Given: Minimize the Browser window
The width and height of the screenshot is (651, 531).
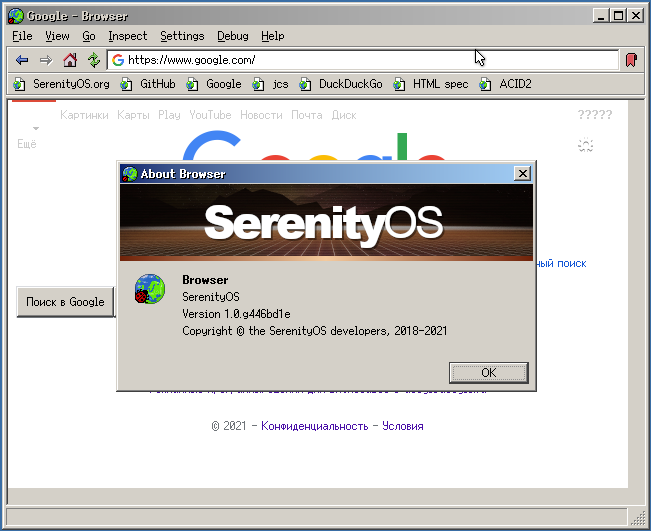Looking at the screenshot, I should coord(601,16).
